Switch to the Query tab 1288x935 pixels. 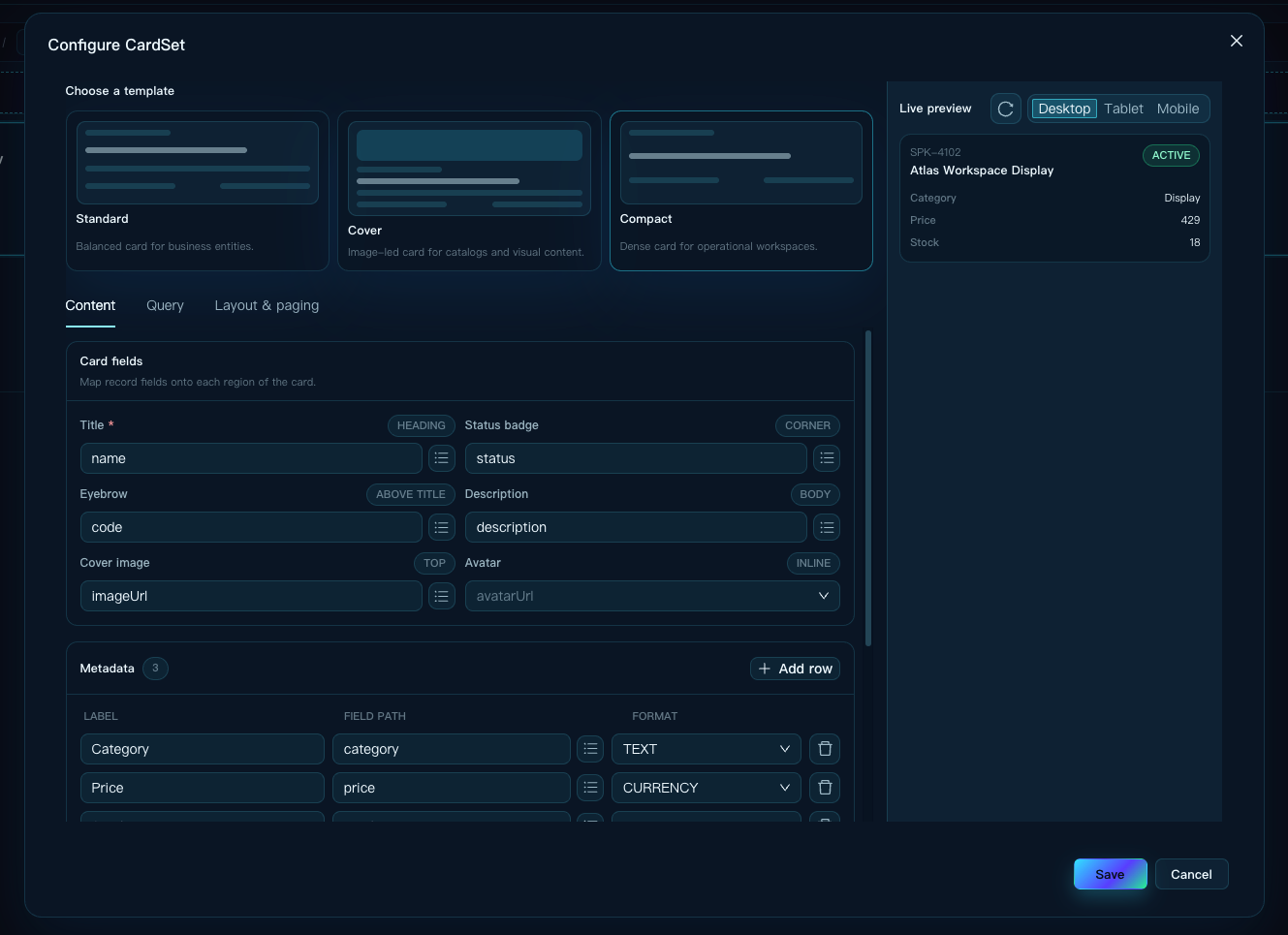pyautogui.click(x=165, y=305)
